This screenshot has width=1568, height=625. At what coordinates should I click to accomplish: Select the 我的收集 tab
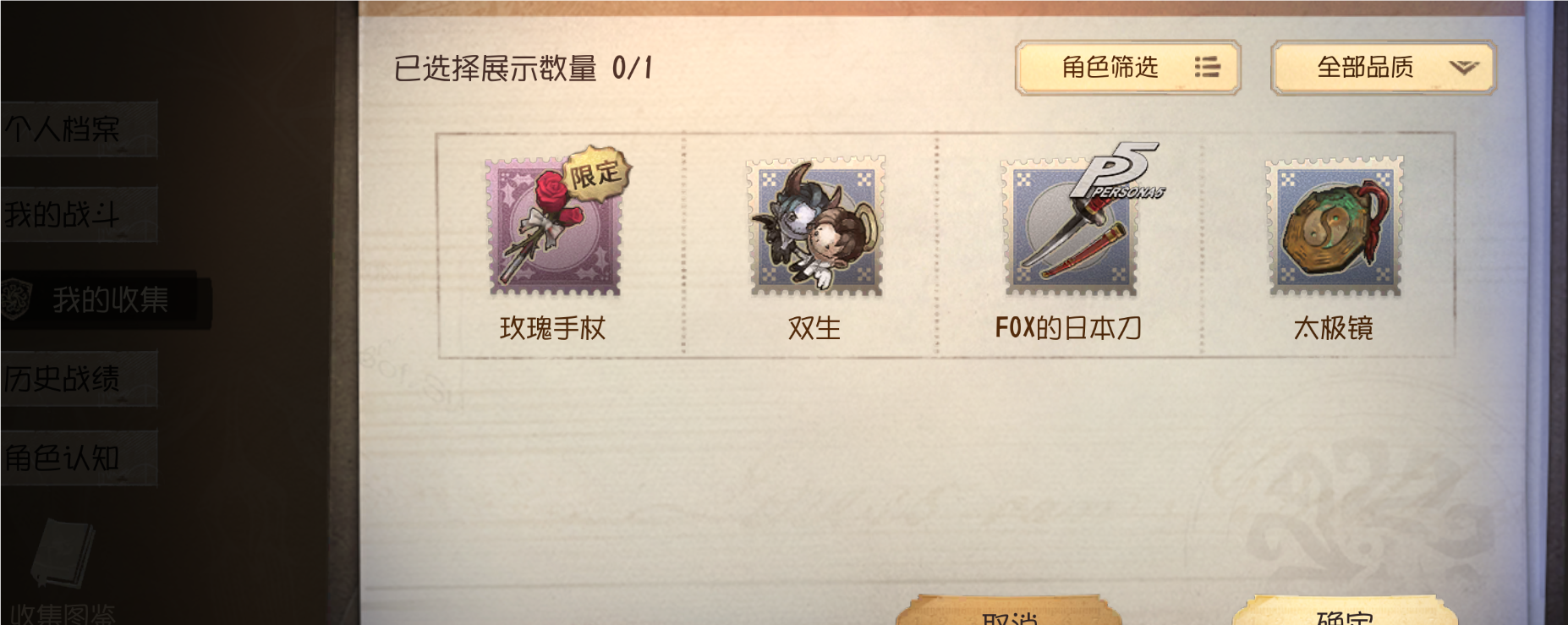[106, 299]
